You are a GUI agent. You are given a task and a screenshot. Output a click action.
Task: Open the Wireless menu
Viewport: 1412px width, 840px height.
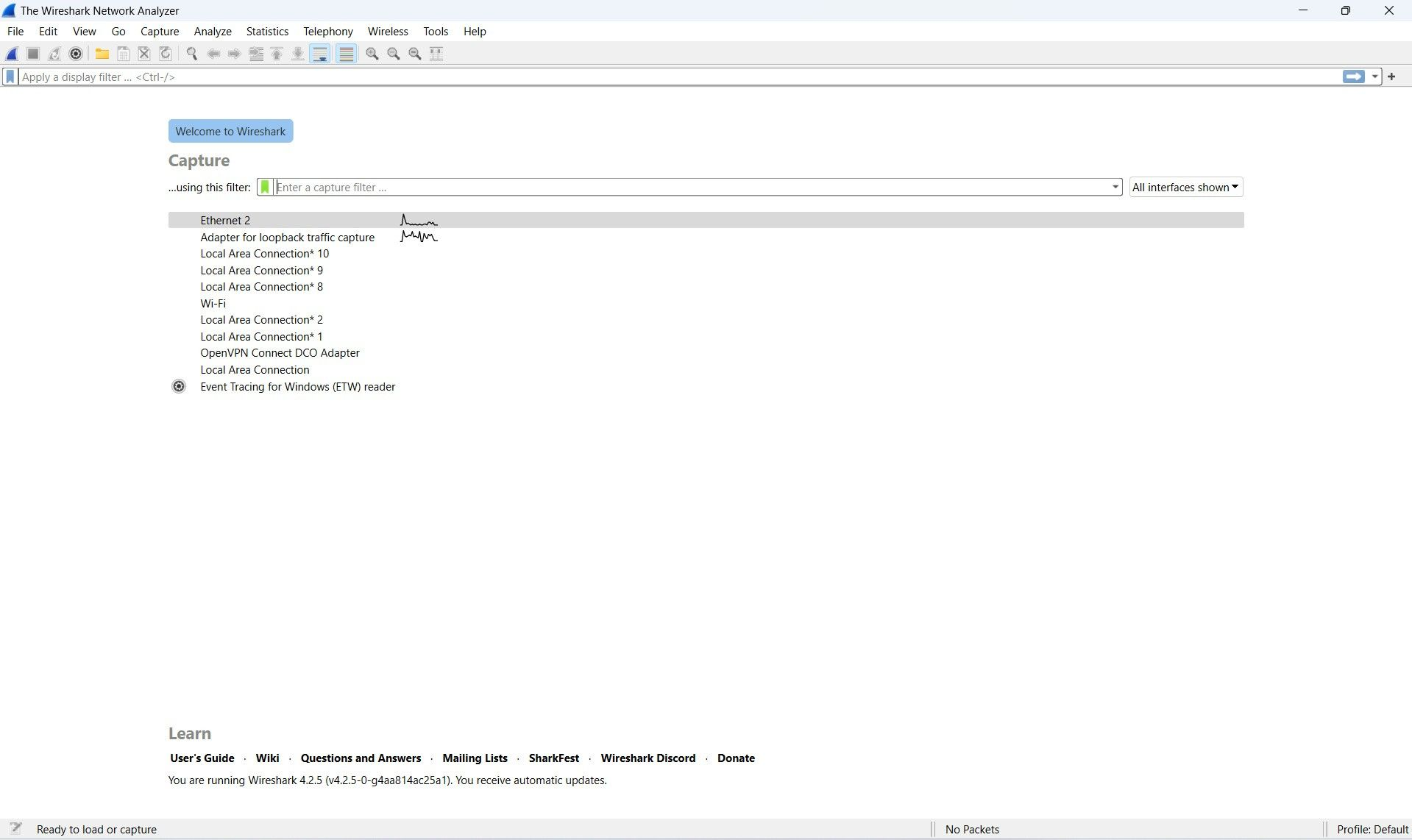[388, 32]
